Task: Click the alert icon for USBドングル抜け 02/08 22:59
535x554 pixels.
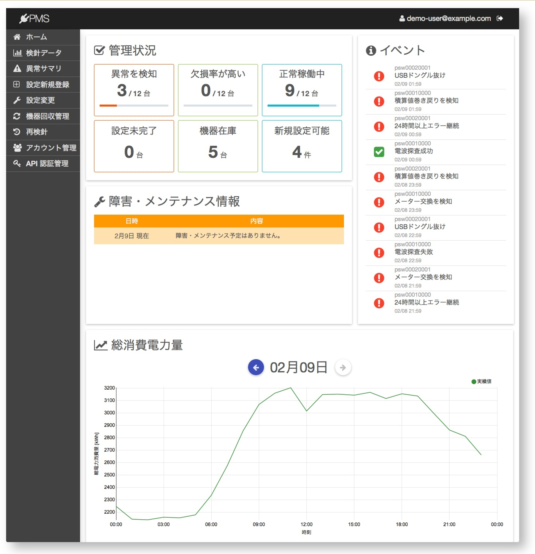Action: [x=379, y=227]
